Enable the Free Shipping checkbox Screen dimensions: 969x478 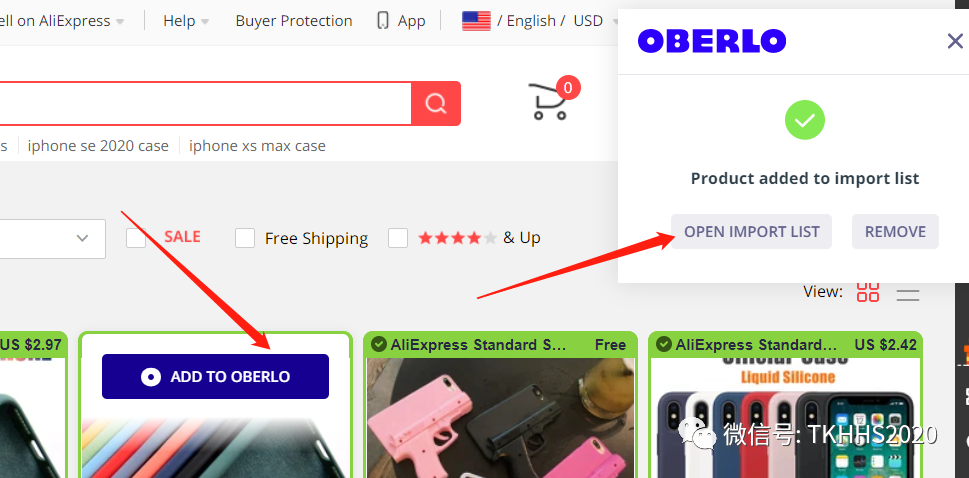coord(245,238)
